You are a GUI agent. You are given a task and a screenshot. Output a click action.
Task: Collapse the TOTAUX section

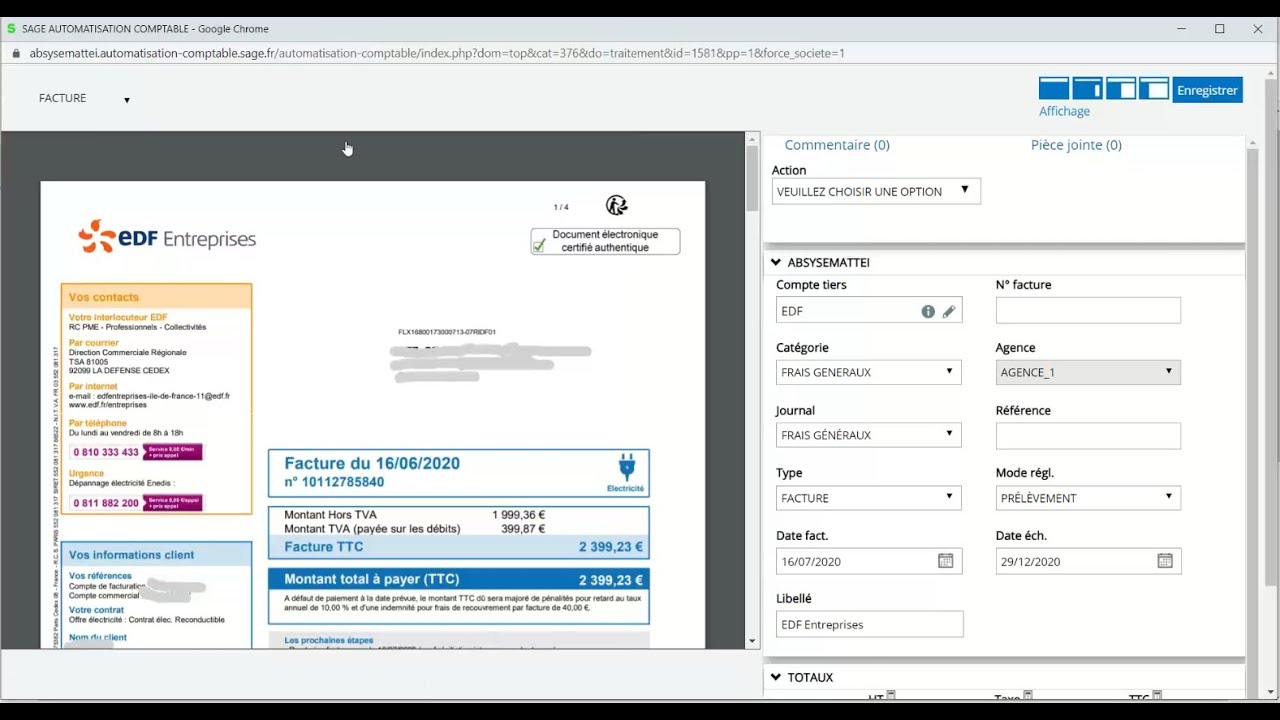click(x=776, y=678)
